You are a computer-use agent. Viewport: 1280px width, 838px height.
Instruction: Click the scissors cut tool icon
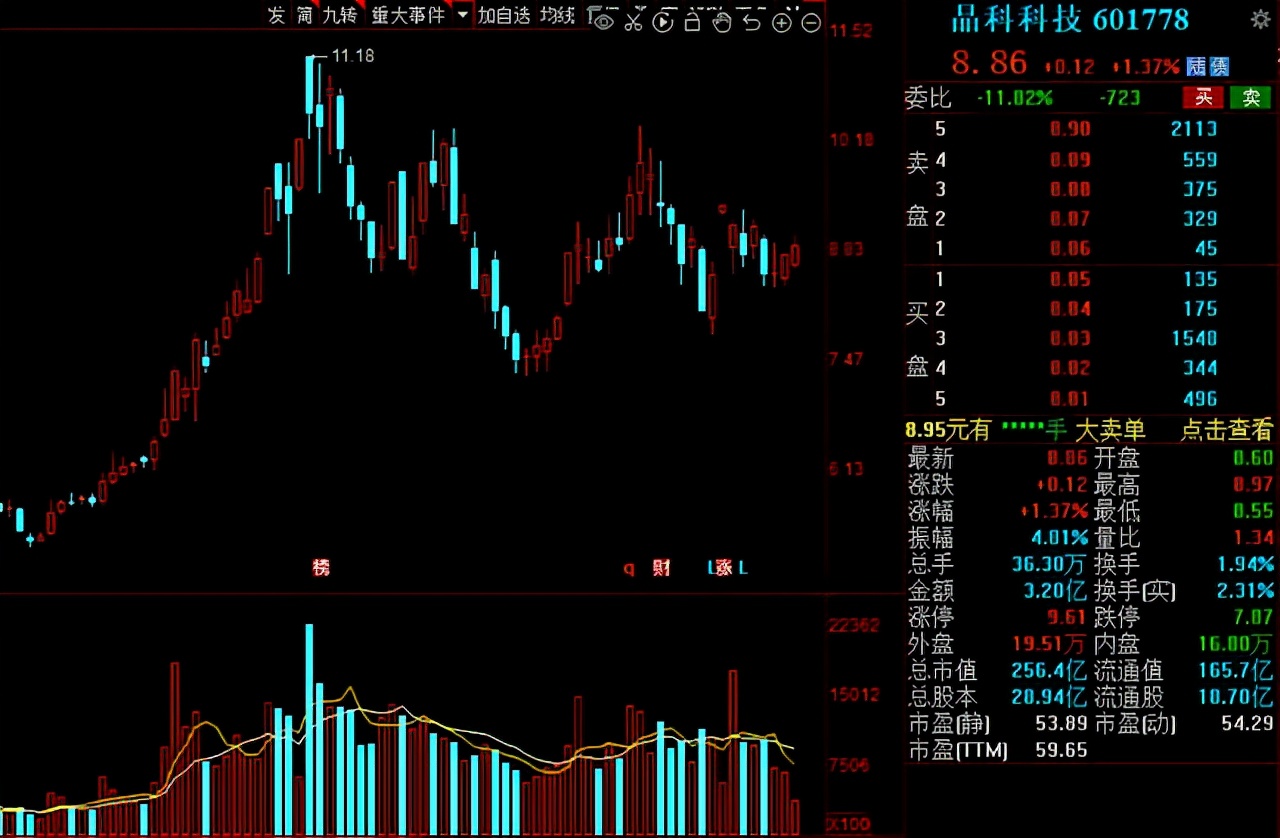tap(633, 20)
